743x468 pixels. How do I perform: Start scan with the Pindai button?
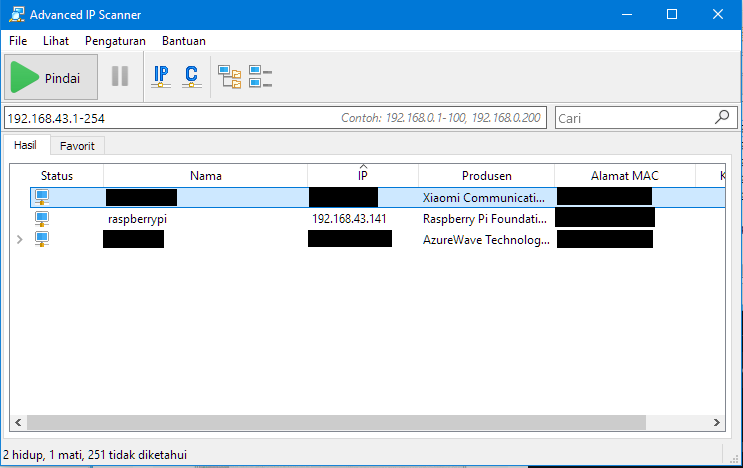coord(51,77)
